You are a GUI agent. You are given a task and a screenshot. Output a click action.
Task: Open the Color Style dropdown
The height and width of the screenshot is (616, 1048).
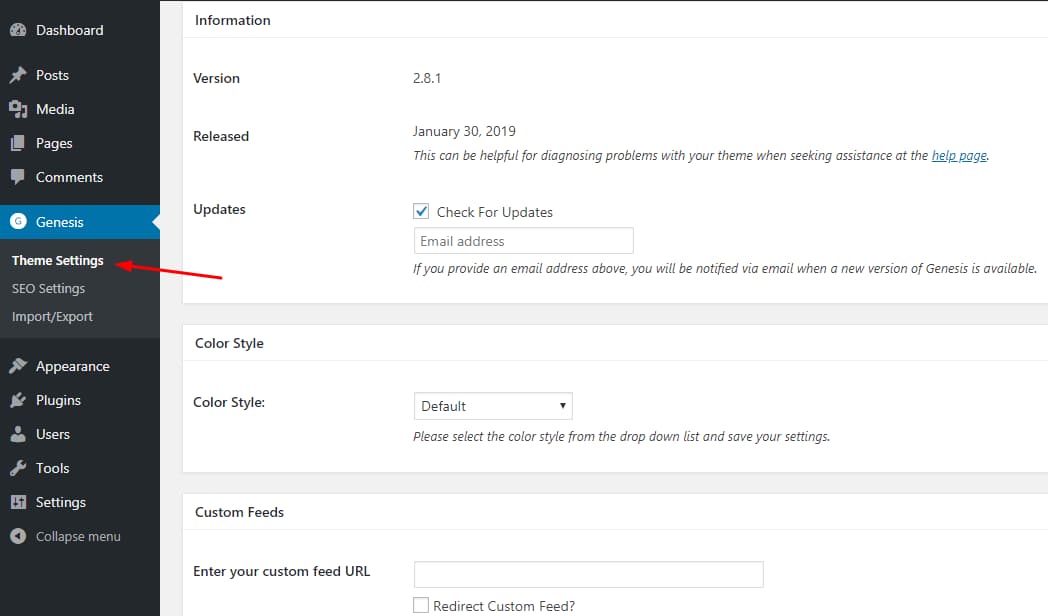coord(493,406)
